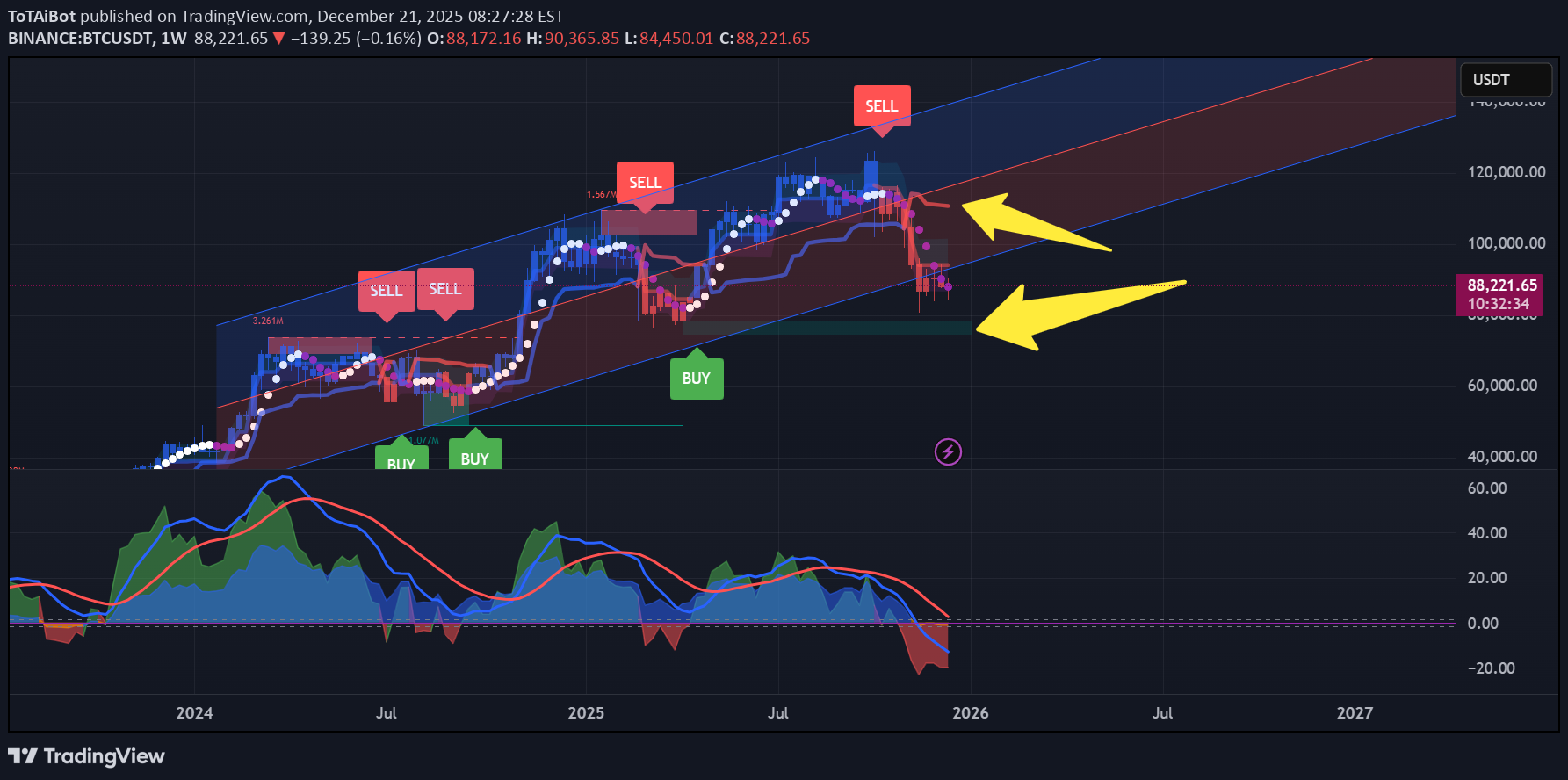Click the 2025 label on the time axis

pos(586,713)
